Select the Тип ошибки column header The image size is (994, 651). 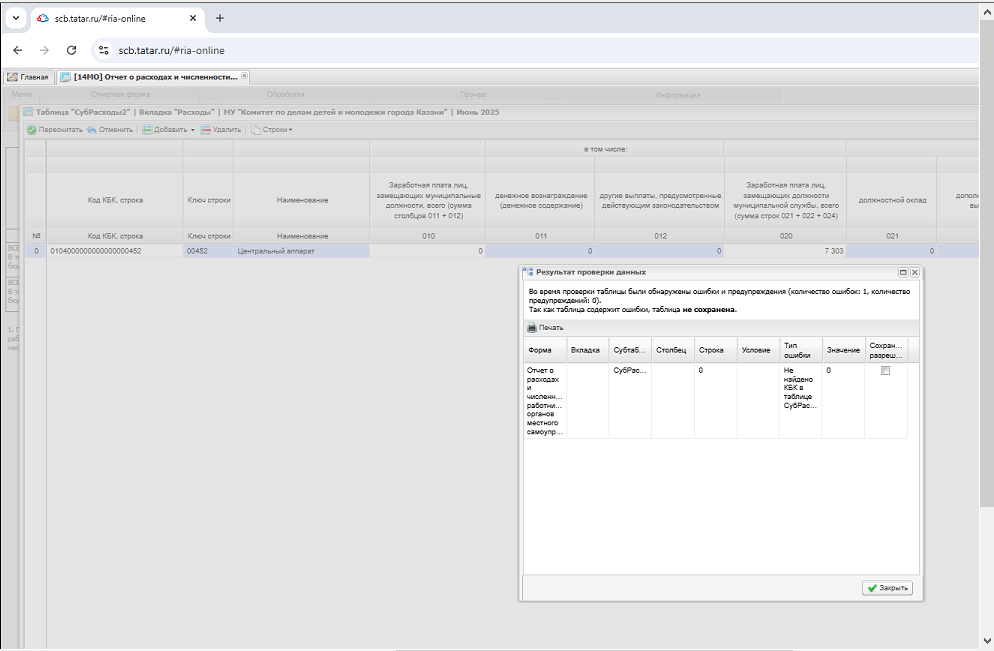click(801, 350)
